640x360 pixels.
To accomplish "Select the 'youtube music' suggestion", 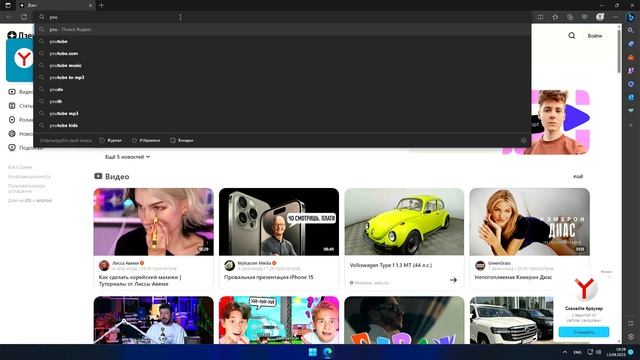I will click(x=282, y=65).
